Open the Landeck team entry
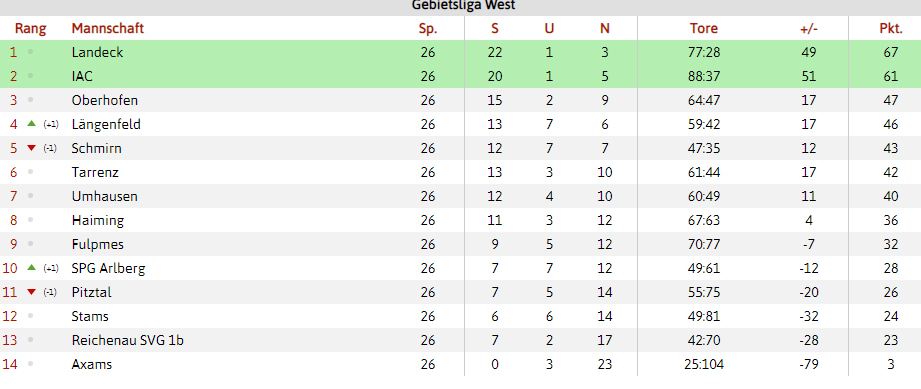This screenshot has height=389, width=921. 98,52
